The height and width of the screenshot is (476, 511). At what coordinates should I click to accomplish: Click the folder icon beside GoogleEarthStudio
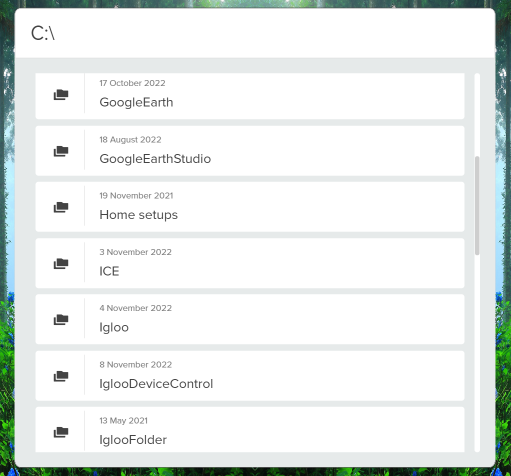[61, 151]
